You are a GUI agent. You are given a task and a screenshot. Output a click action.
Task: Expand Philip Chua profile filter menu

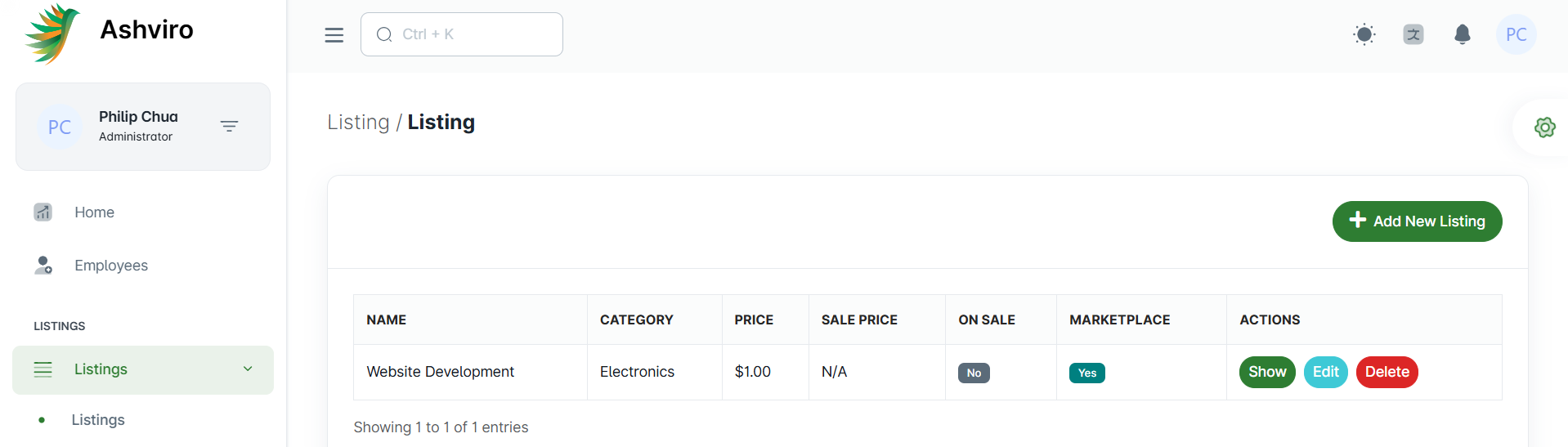tap(229, 126)
